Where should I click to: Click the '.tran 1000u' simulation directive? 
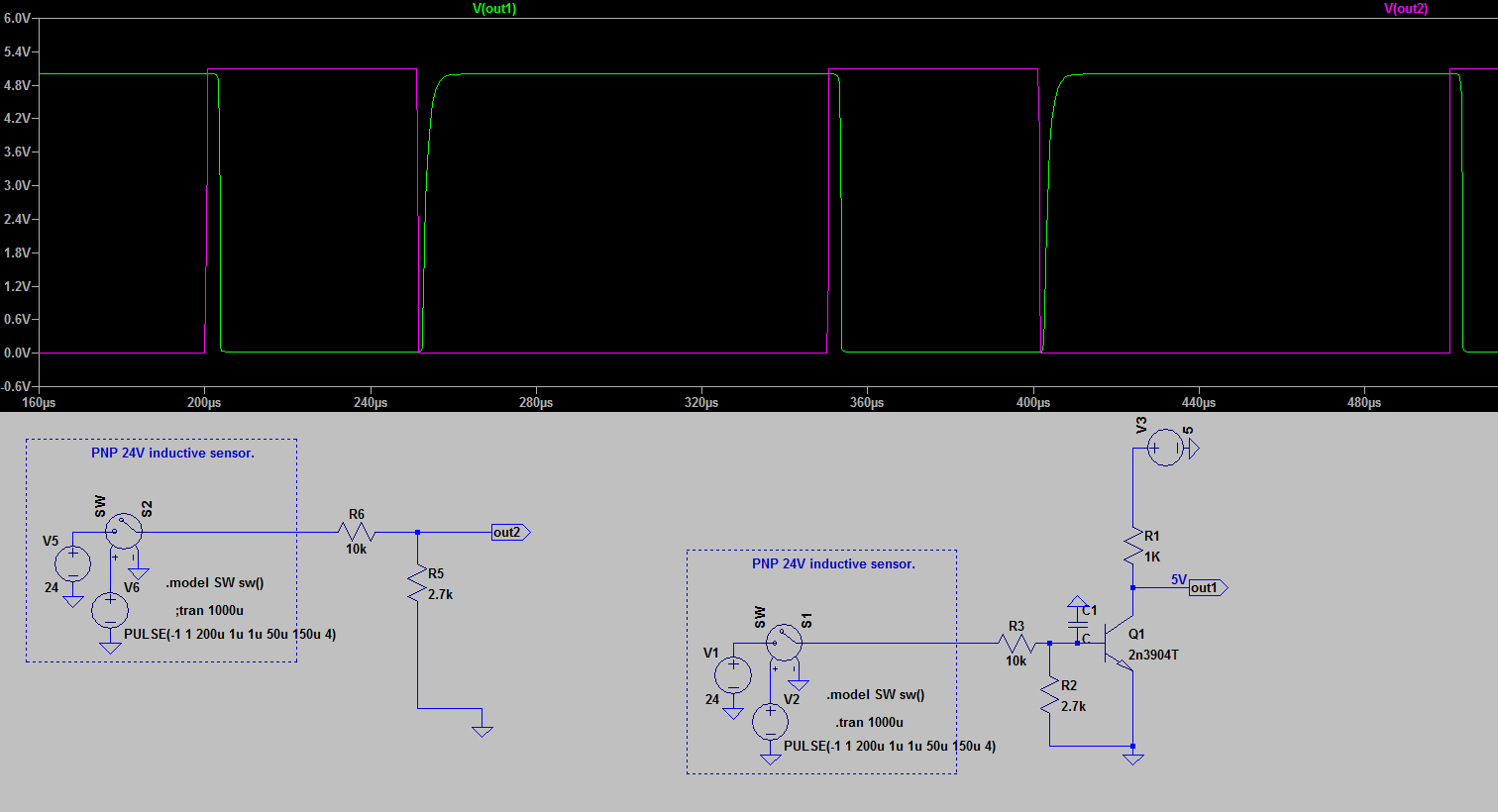tap(869, 723)
